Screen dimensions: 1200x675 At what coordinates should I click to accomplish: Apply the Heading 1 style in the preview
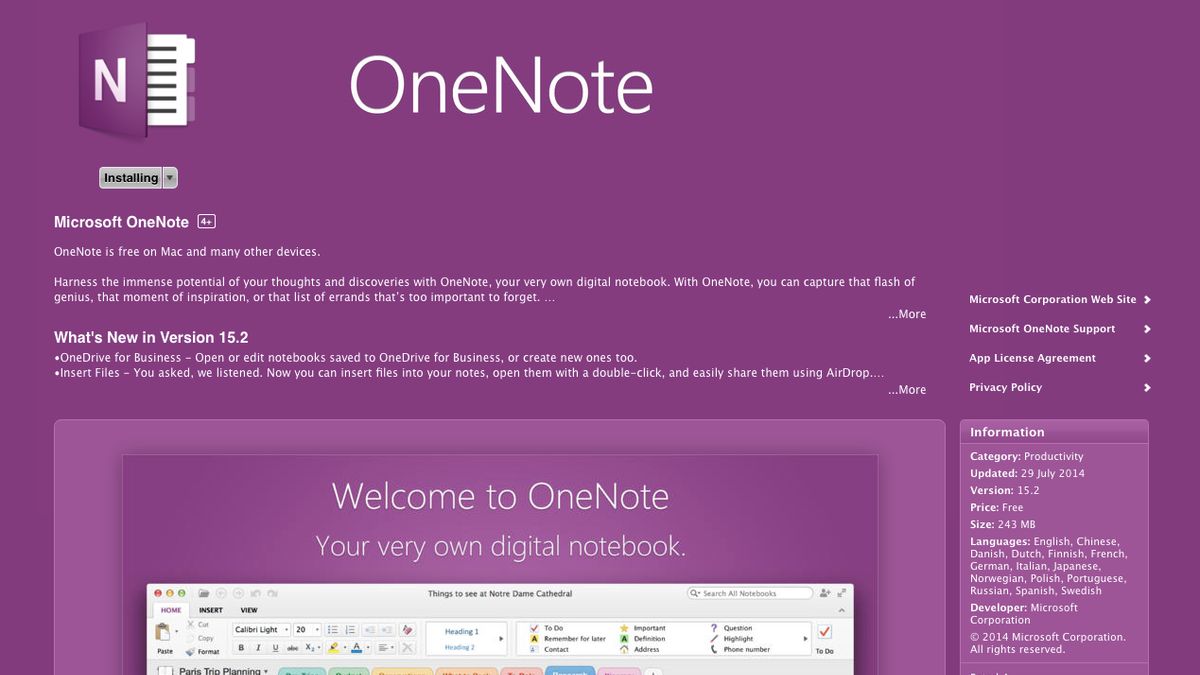461,632
